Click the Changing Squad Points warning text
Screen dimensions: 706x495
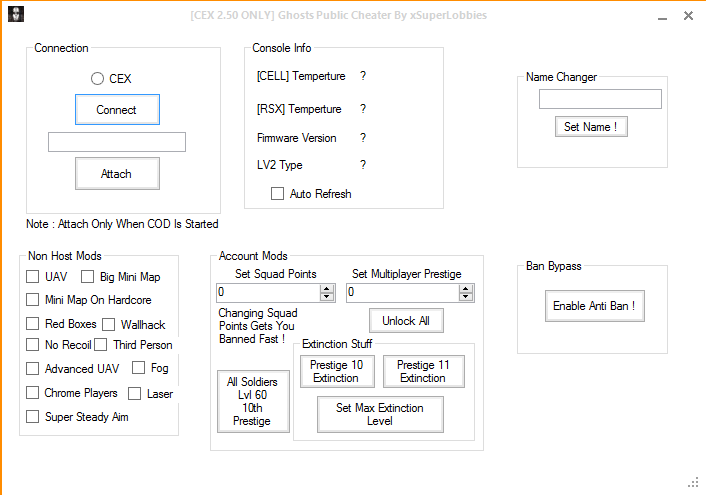(x=258, y=326)
